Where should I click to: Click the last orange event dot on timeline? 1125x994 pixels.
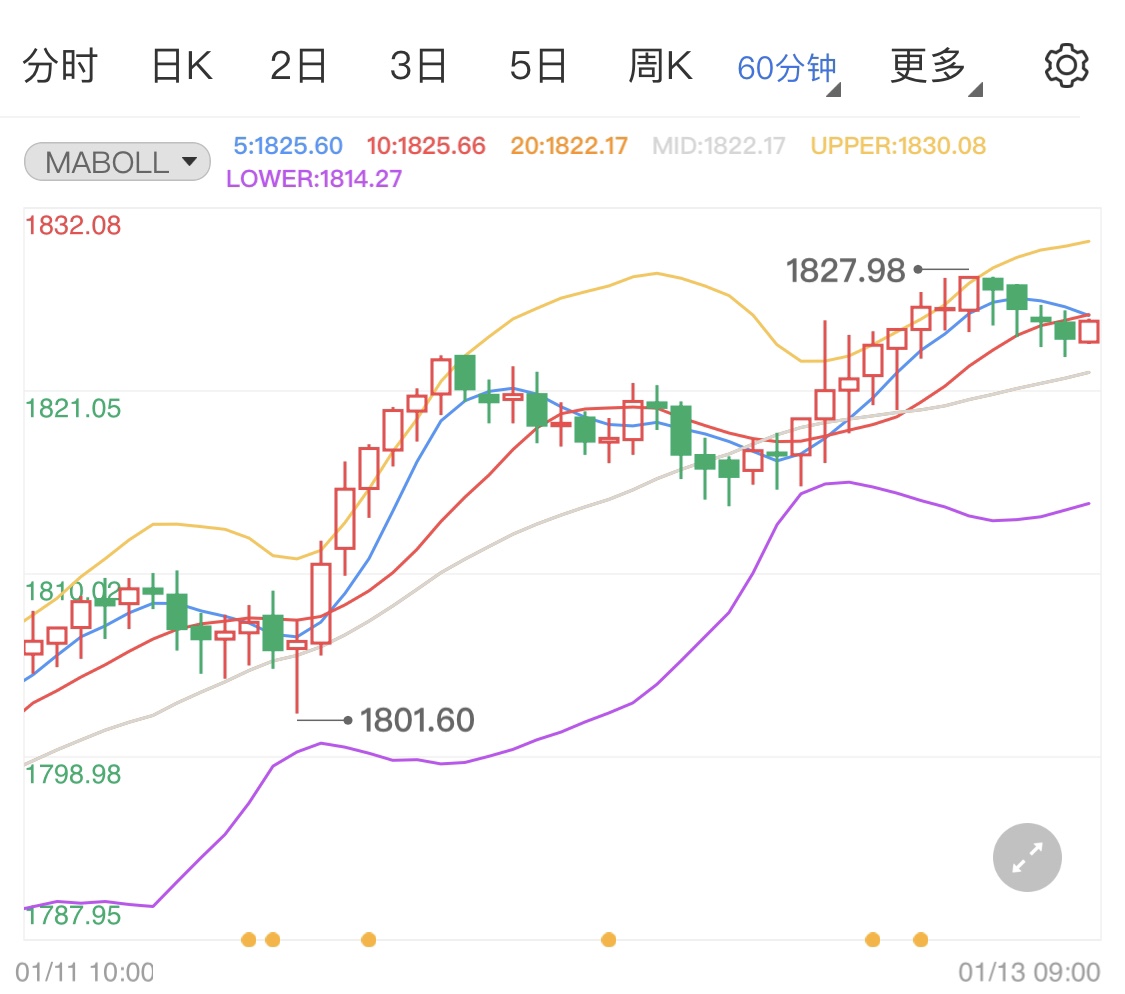[921, 939]
